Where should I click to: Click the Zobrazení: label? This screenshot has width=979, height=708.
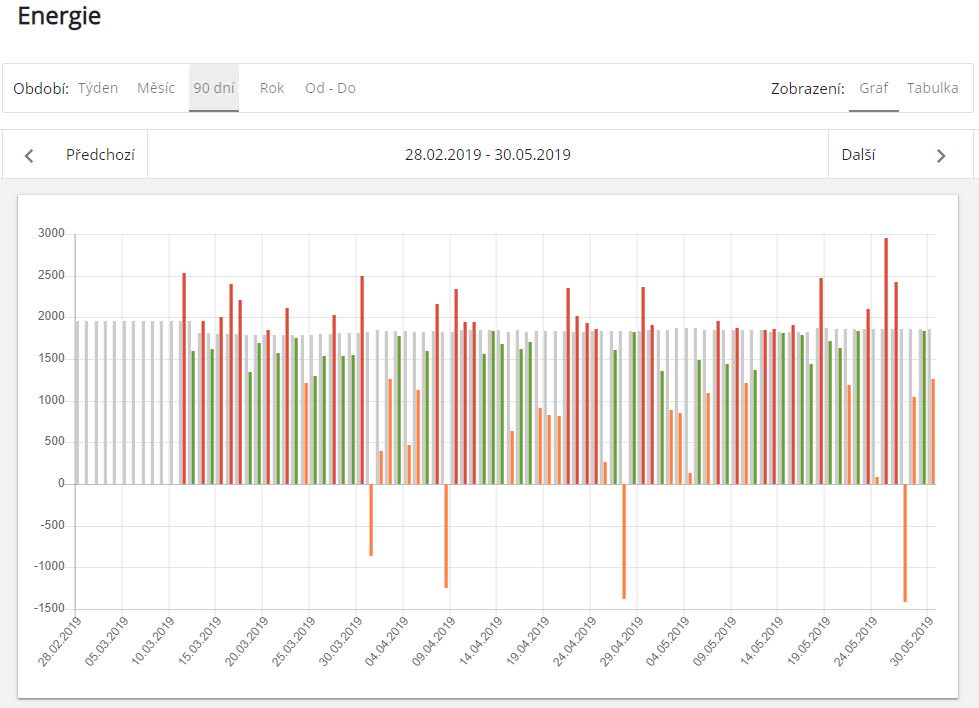click(x=807, y=89)
